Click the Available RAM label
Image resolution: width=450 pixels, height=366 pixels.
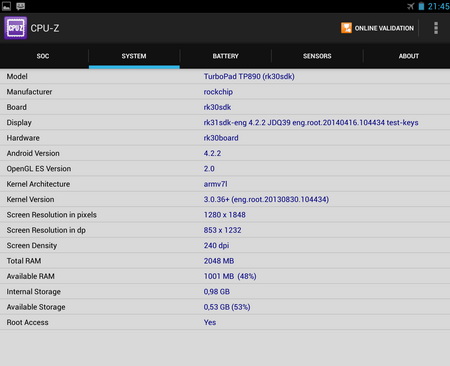coord(31,276)
